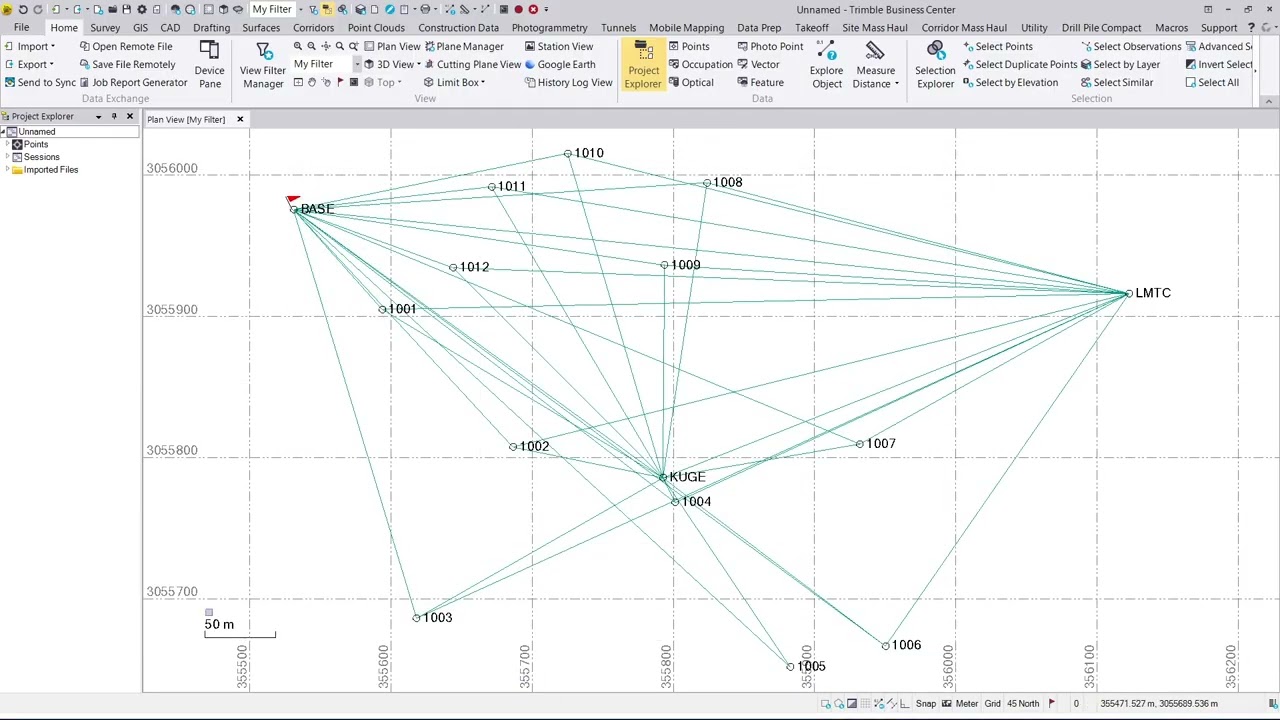
Task: Click Select by Elevation
Action: [x=1010, y=82]
